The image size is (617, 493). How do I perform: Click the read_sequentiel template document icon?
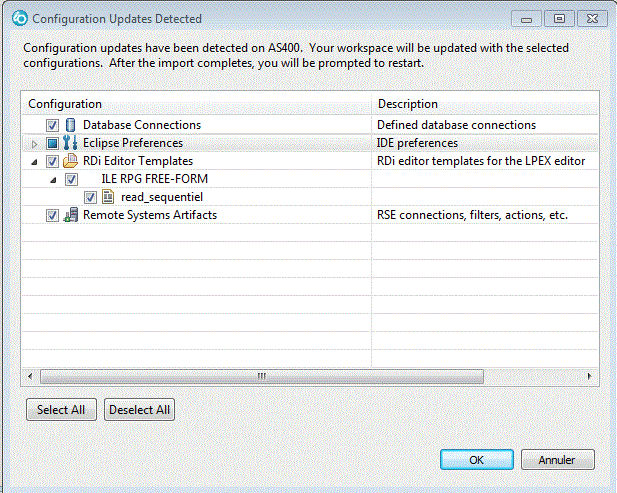108,197
